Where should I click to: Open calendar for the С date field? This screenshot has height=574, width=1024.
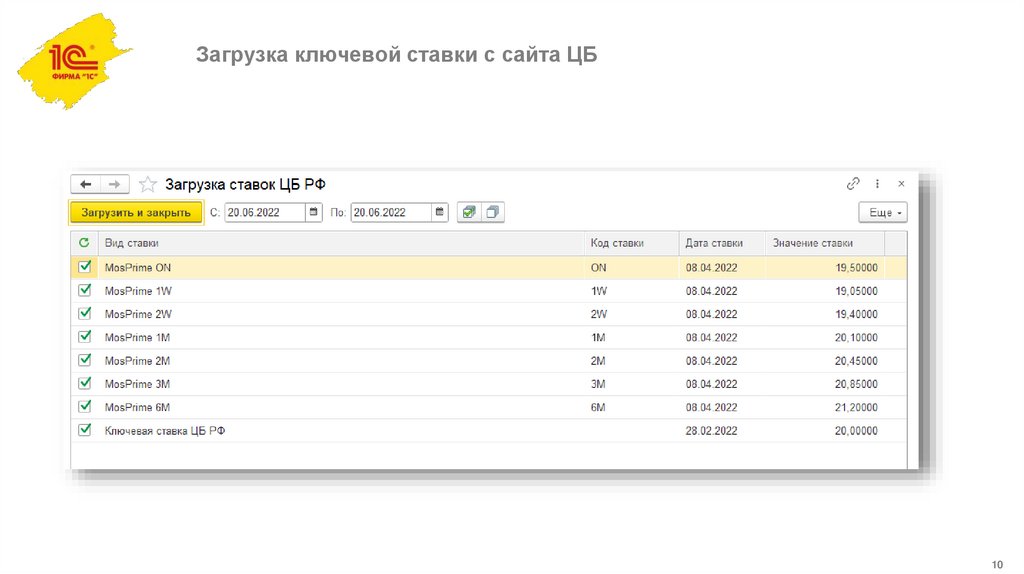tap(313, 212)
